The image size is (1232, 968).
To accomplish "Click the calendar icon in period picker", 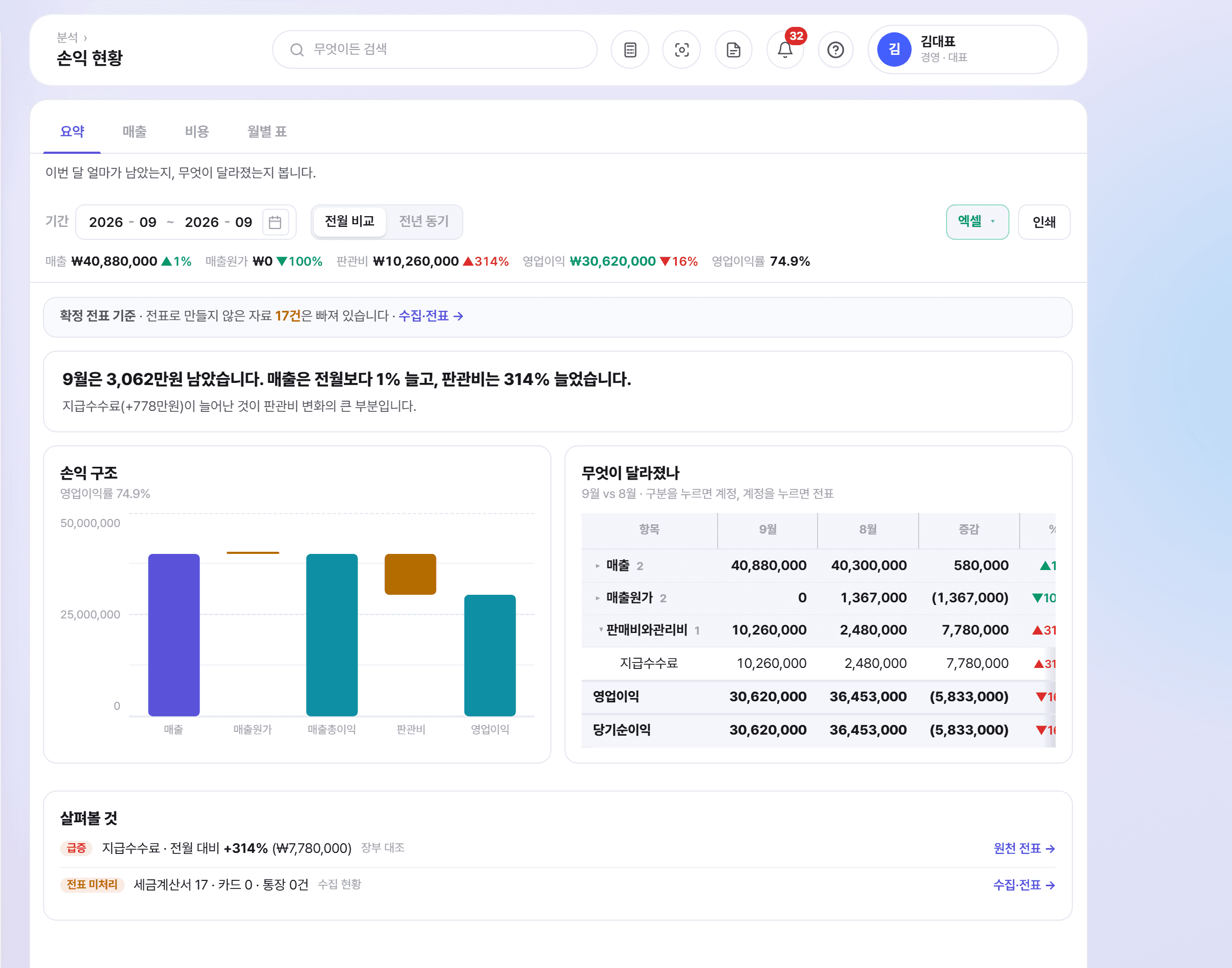I will (275, 222).
